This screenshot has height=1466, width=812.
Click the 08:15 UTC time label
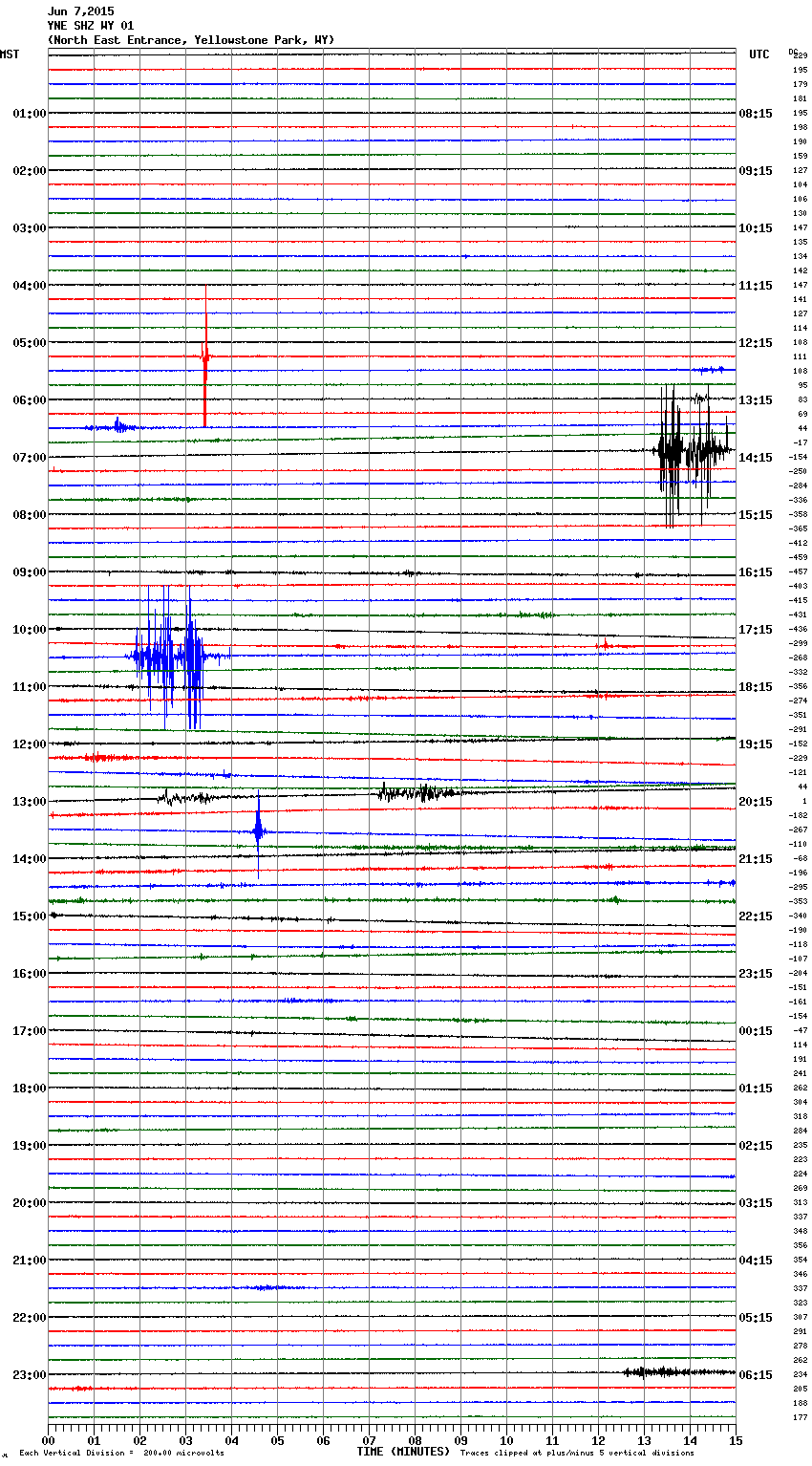click(756, 114)
